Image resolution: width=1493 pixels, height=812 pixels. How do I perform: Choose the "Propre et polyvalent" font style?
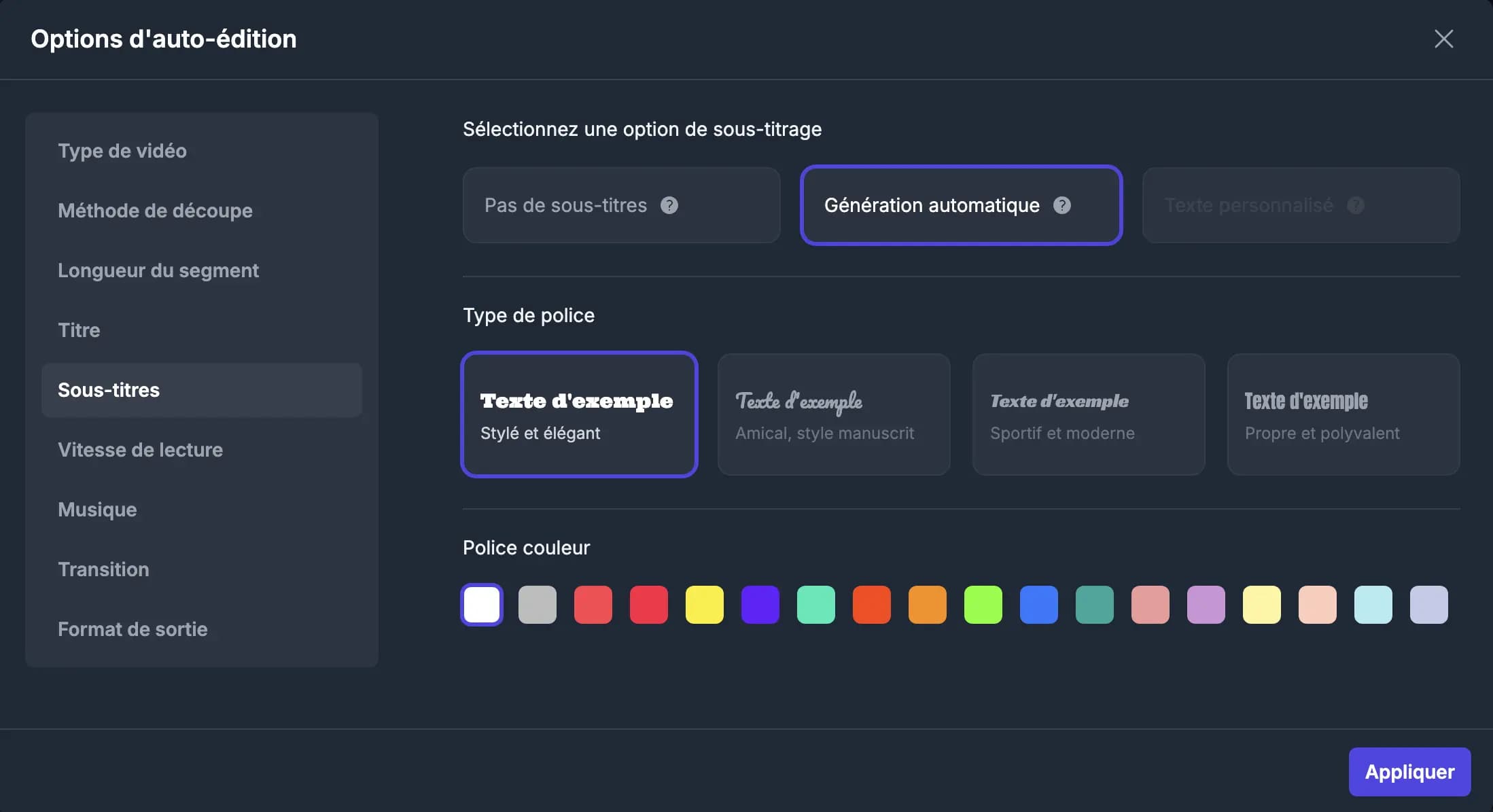[1343, 414]
